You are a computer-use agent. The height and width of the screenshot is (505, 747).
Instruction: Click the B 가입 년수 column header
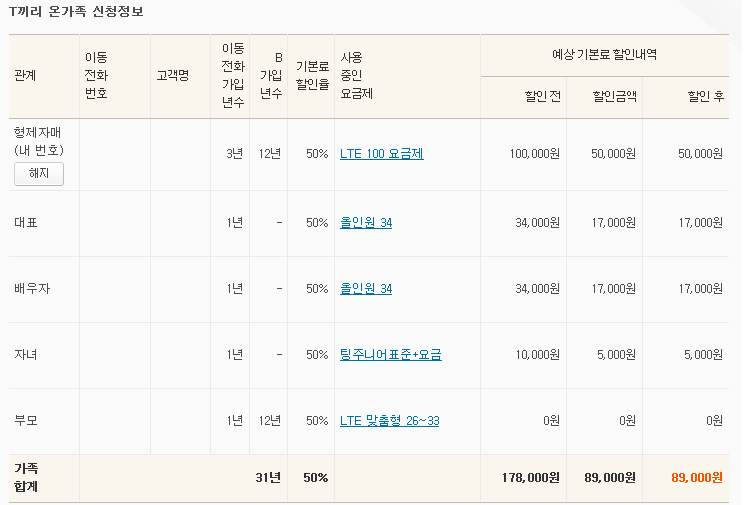point(271,75)
